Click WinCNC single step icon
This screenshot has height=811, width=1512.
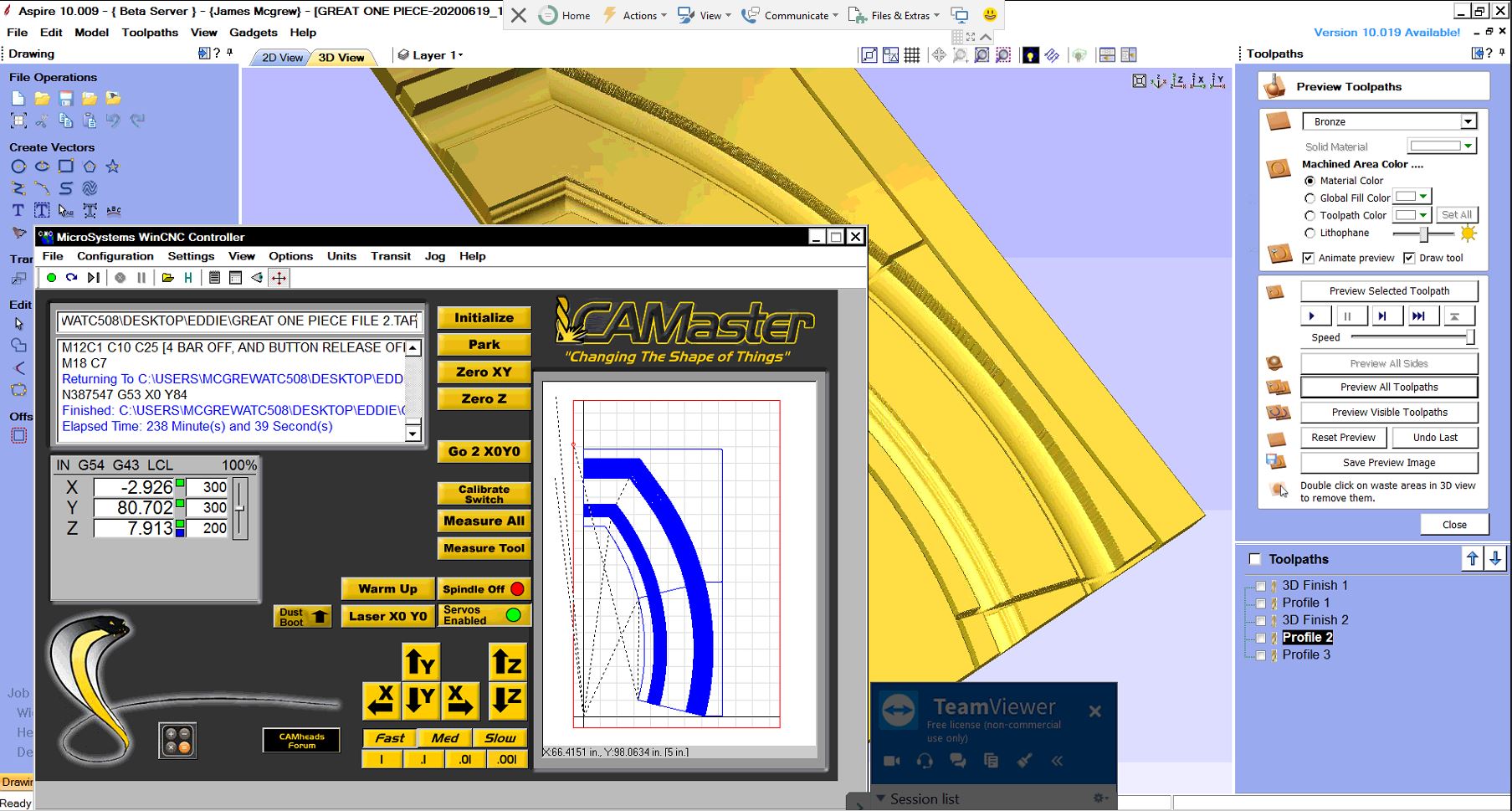(x=93, y=278)
